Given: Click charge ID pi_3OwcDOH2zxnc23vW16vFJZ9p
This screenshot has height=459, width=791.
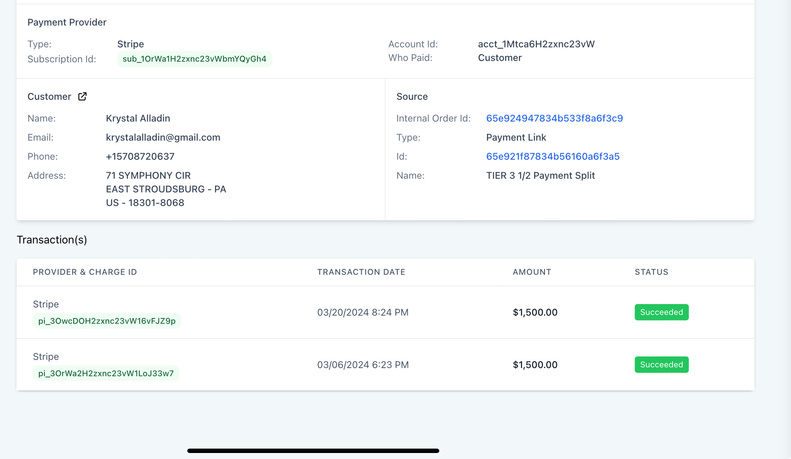Looking at the screenshot, I should click(107, 321).
